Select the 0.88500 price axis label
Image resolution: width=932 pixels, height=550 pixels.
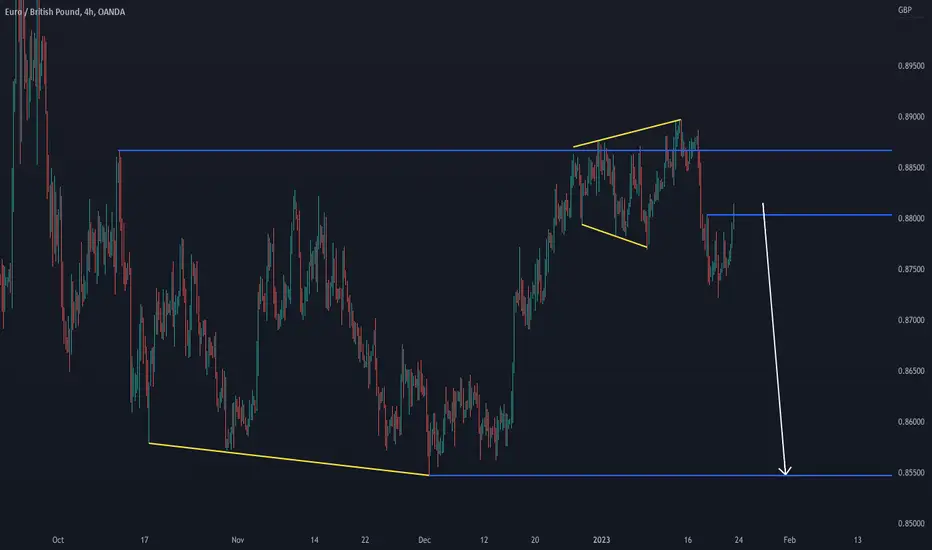(911, 168)
